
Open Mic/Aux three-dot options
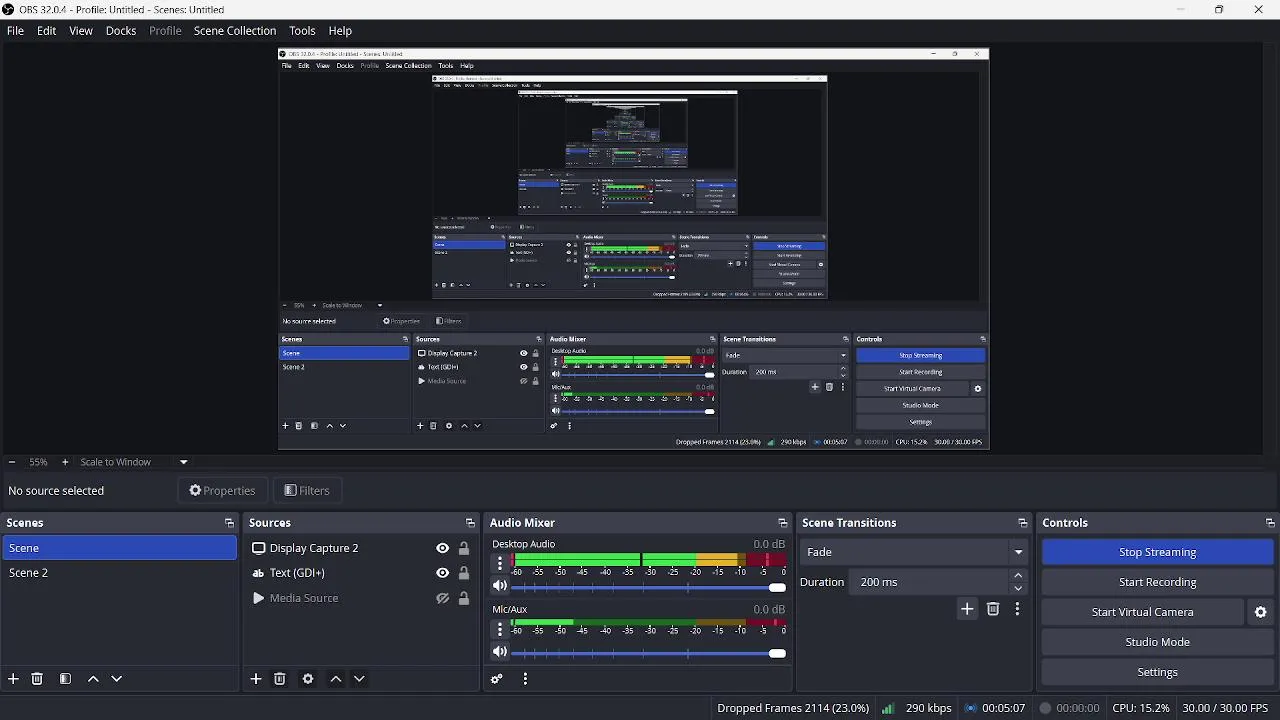500,629
